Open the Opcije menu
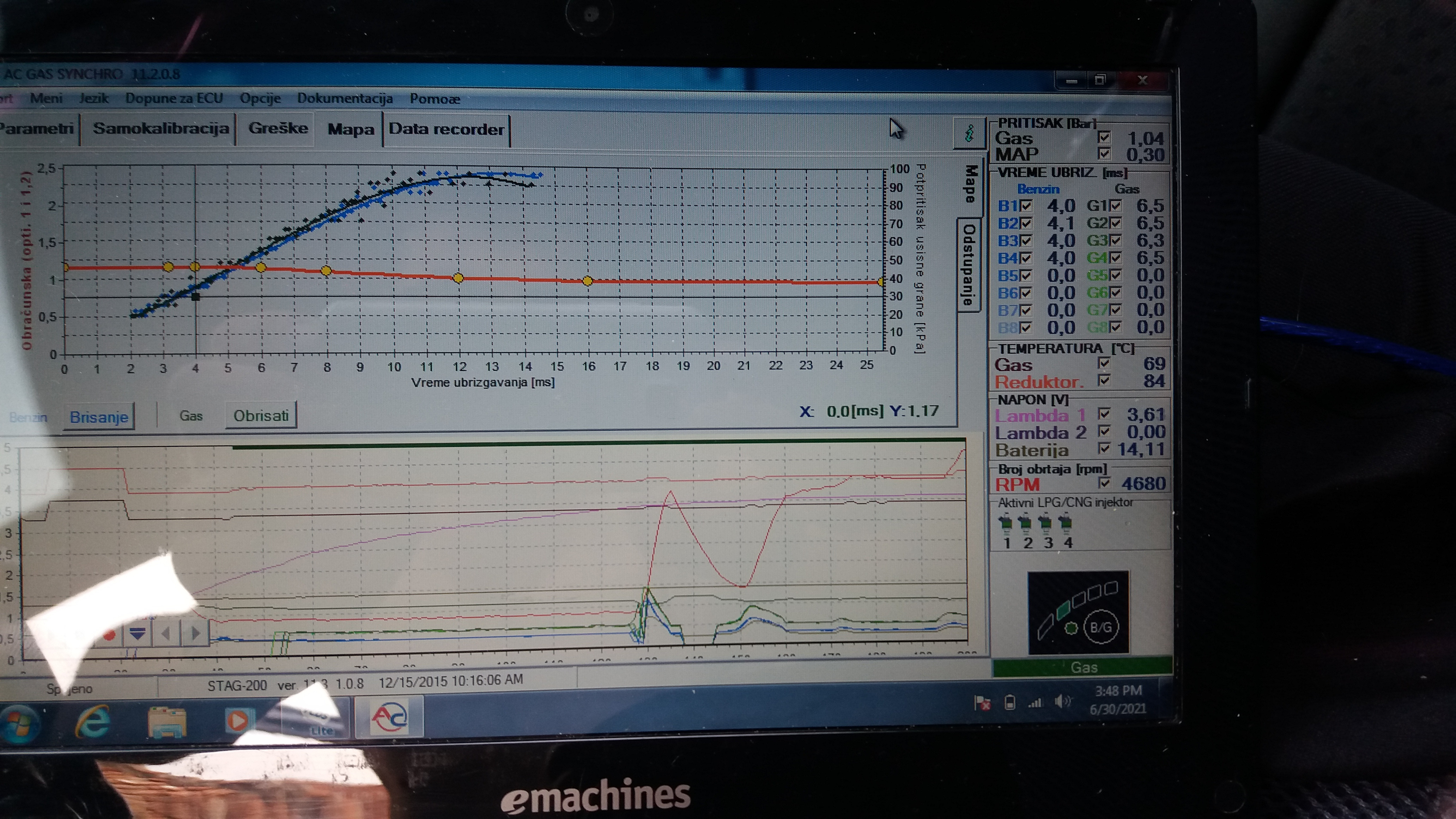1456x819 pixels. point(260,98)
